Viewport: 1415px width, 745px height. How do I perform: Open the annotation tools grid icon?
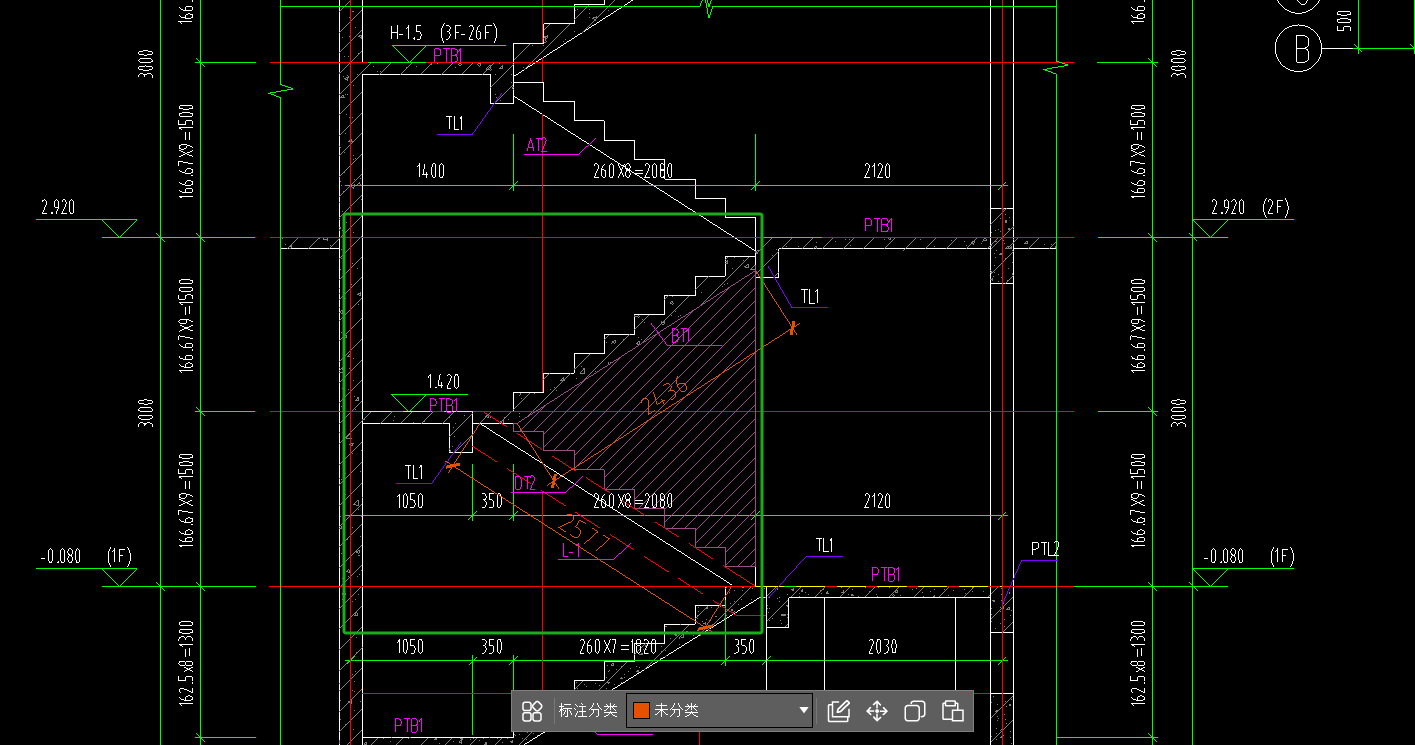coord(532,711)
